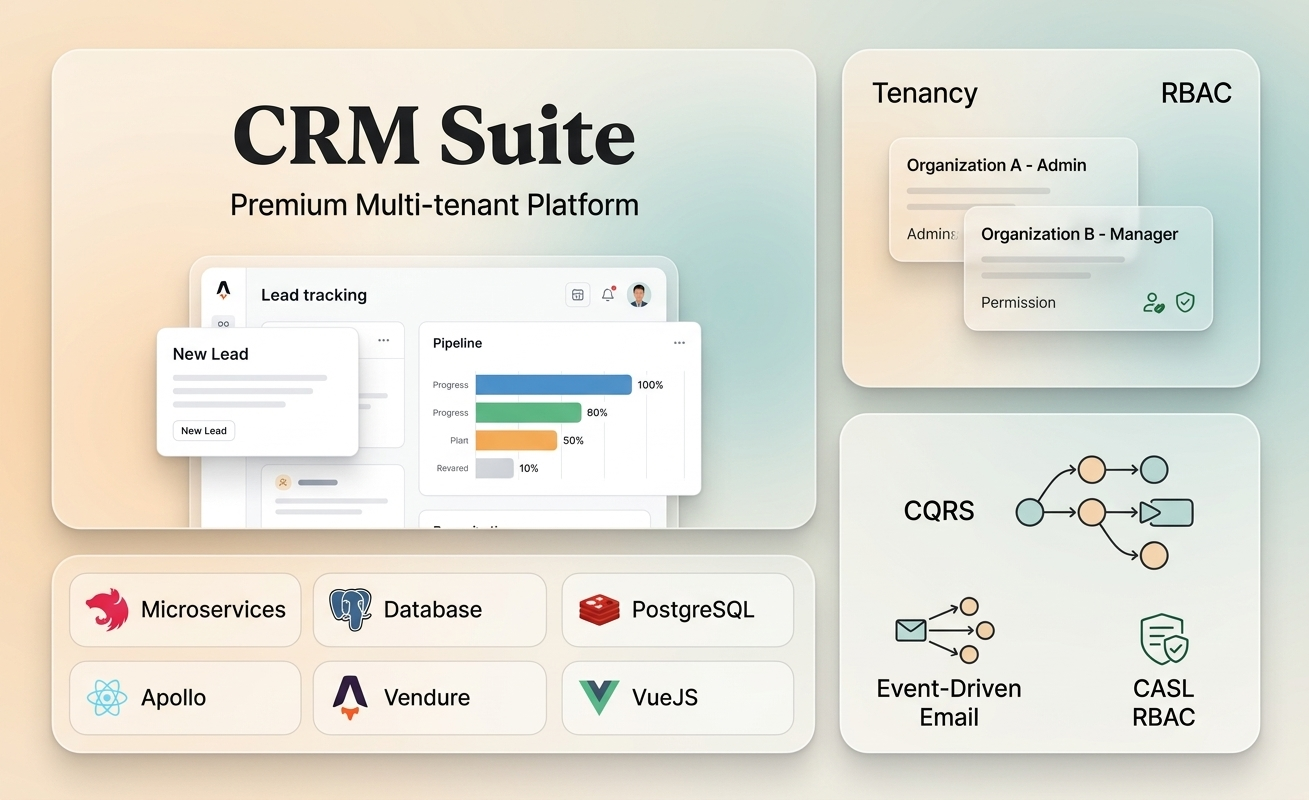Open the Pipeline card overflow menu
Image resolution: width=1309 pixels, height=800 pixels.
coord(680,341)
